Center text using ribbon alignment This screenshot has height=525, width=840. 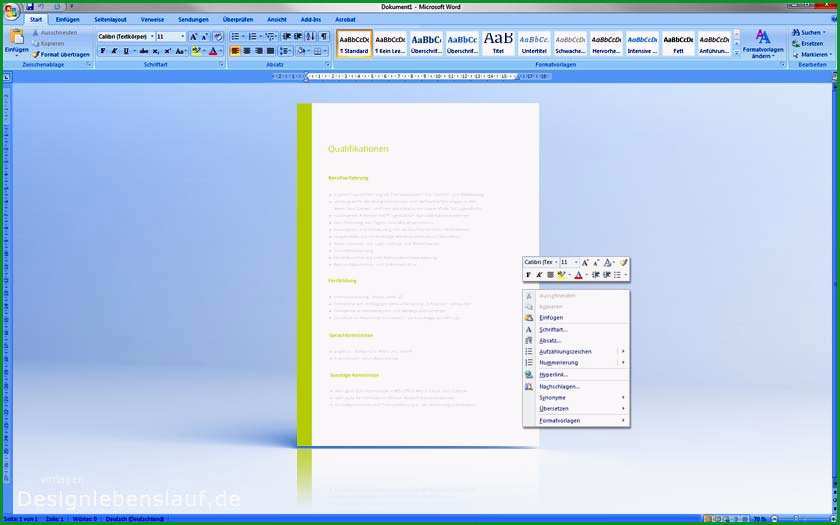pyautogui.click(x=246, y=51)
